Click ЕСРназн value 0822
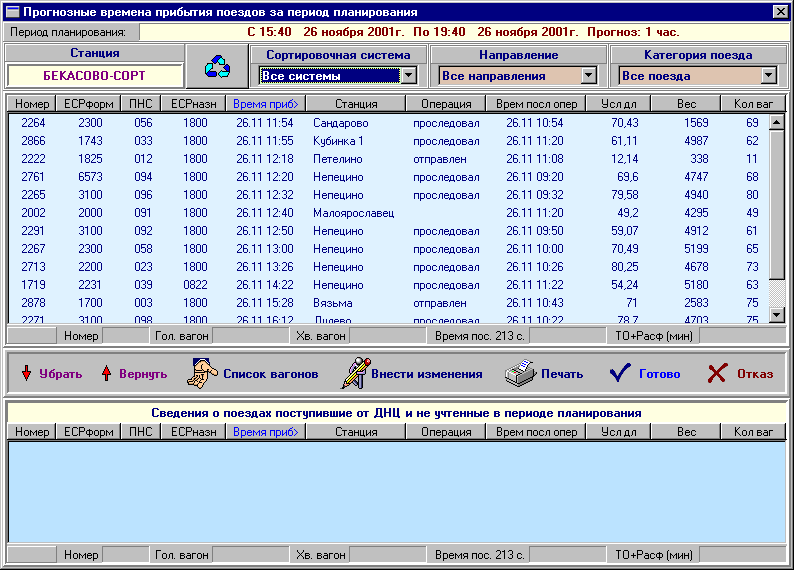 (195, 285)
